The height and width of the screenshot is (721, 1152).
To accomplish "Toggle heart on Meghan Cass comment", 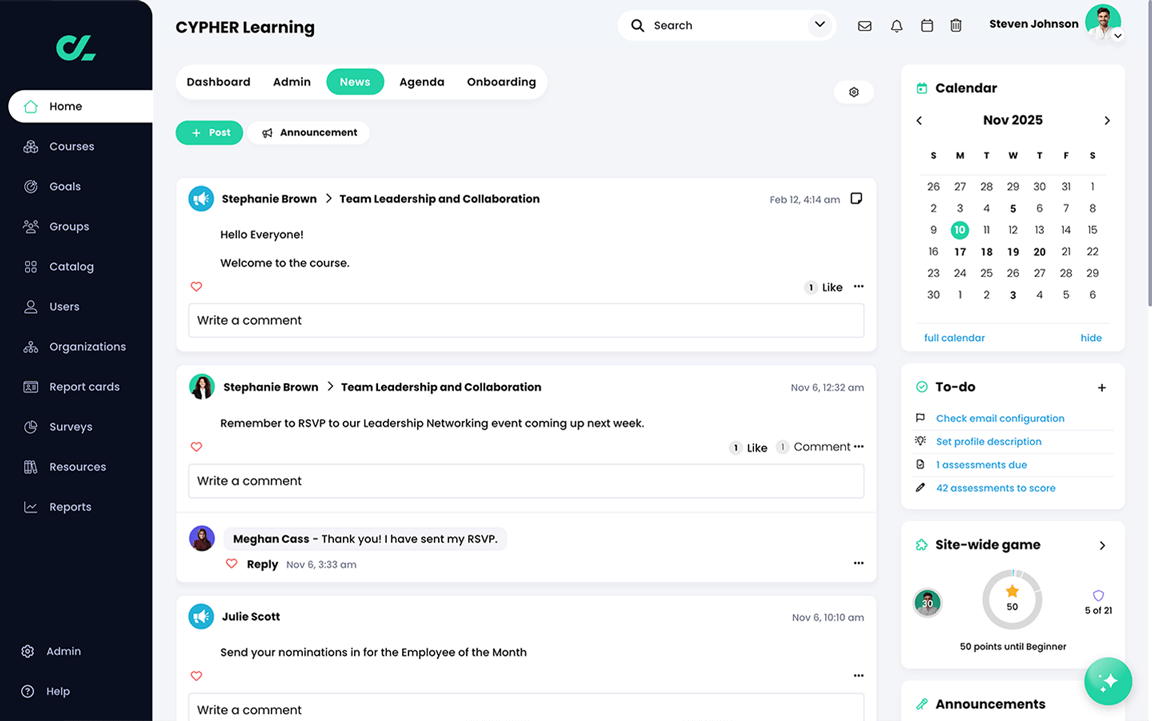I will click(x=231, y=564).
